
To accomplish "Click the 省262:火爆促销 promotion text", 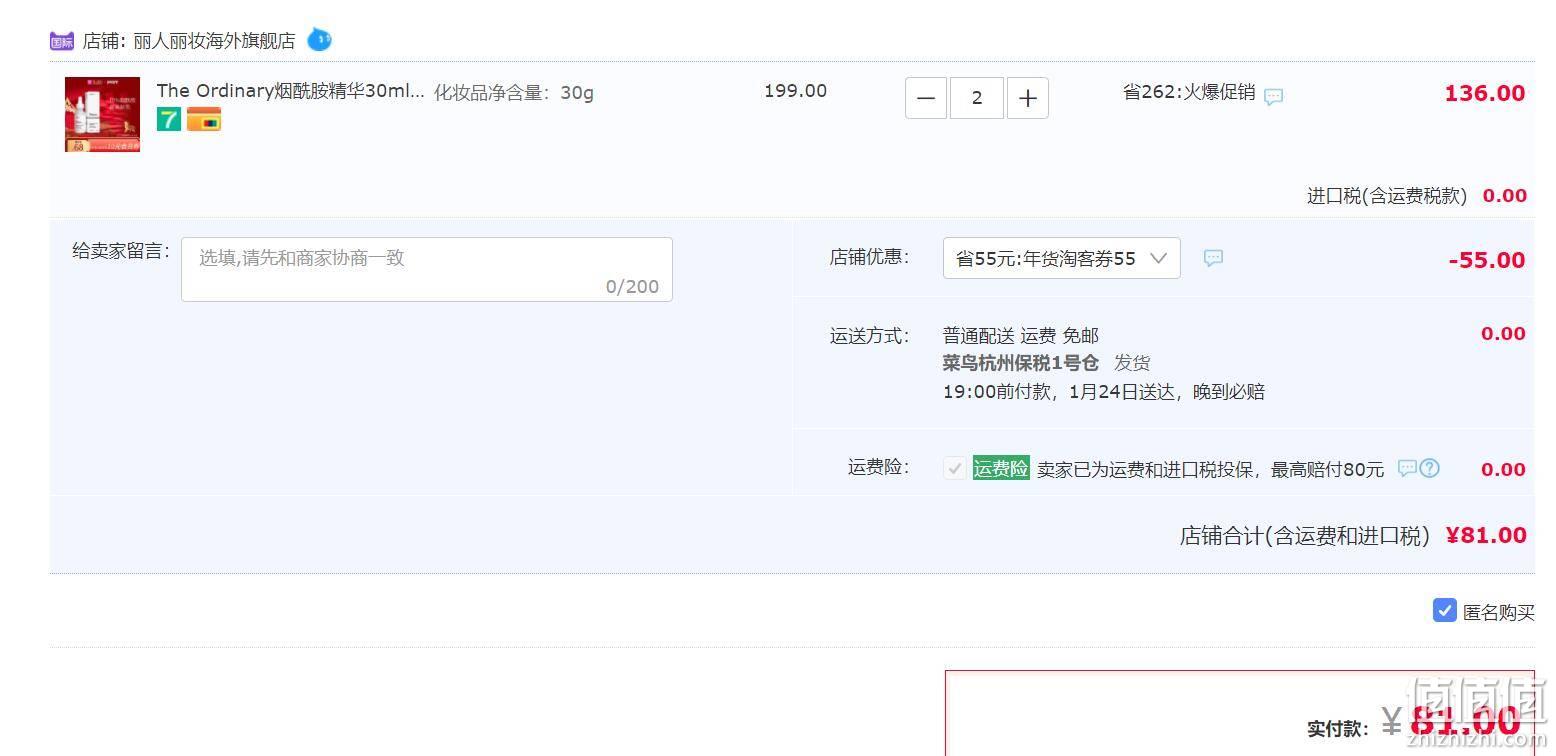I will [x=1189, y=92].
